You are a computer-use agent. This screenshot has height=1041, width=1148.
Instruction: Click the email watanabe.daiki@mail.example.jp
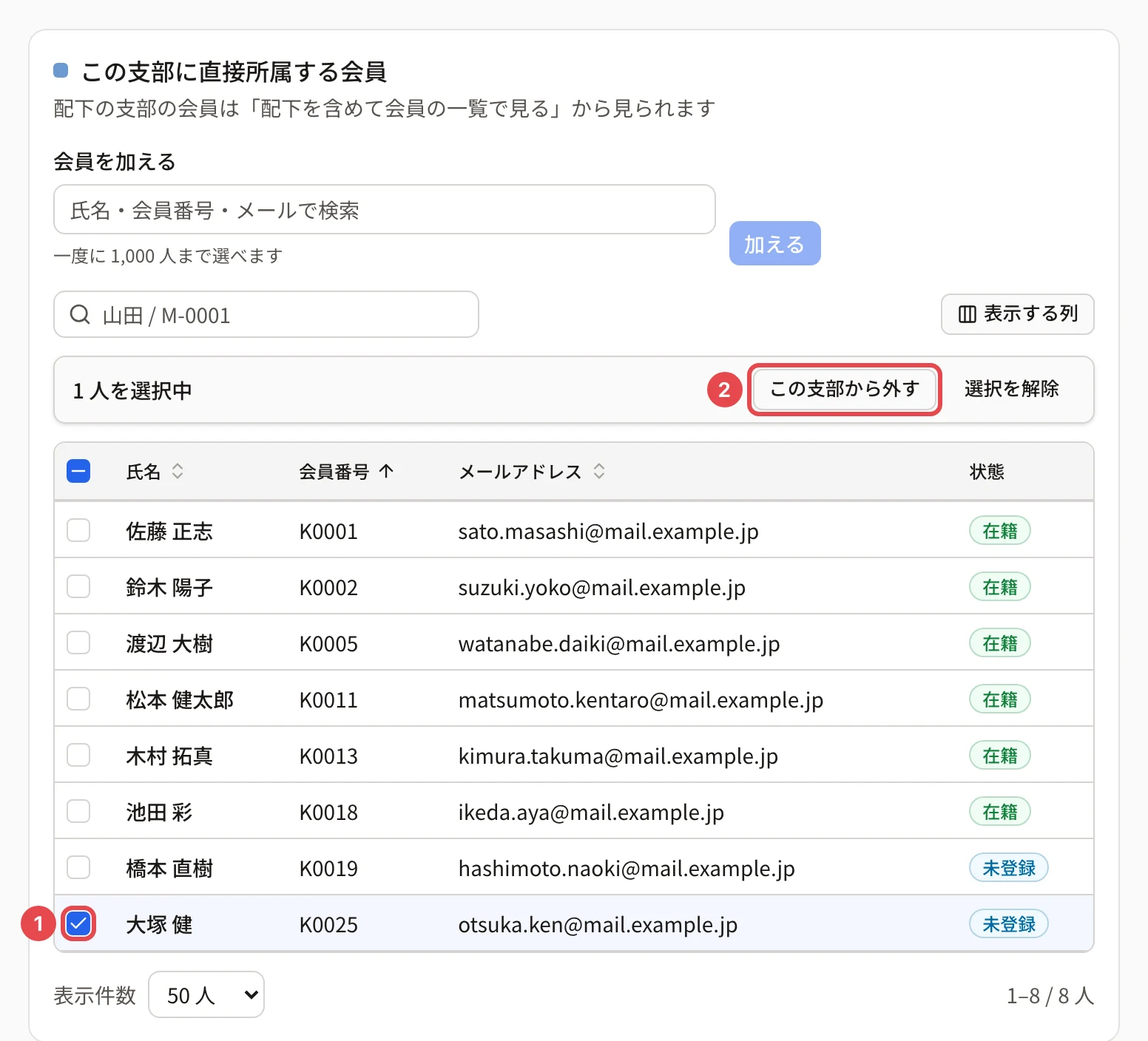pos(619,644)
